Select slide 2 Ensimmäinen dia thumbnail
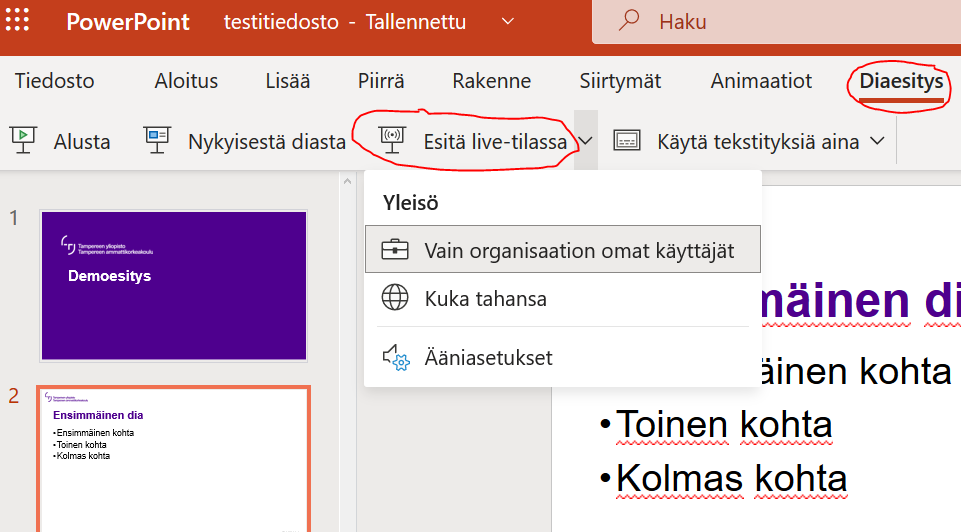The width and height of the screenshot is (961, 532). tap(174, 459)
